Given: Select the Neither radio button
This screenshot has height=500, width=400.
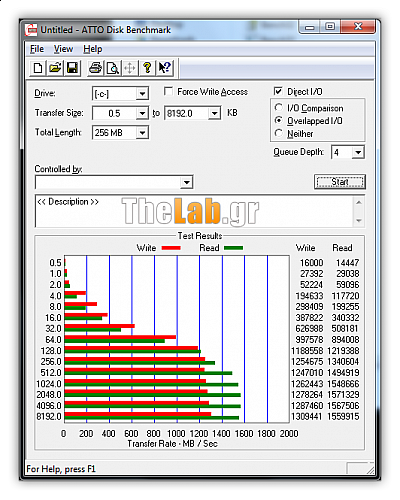Looking at the screenshot, I should coord(278,133).
